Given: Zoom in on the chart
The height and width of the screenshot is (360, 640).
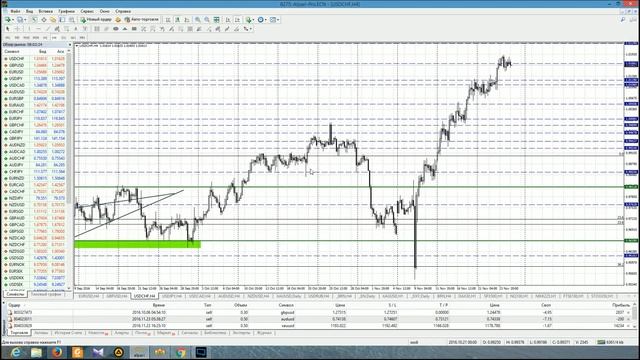Looking at the screenshot, I should (x=197, y=20).
